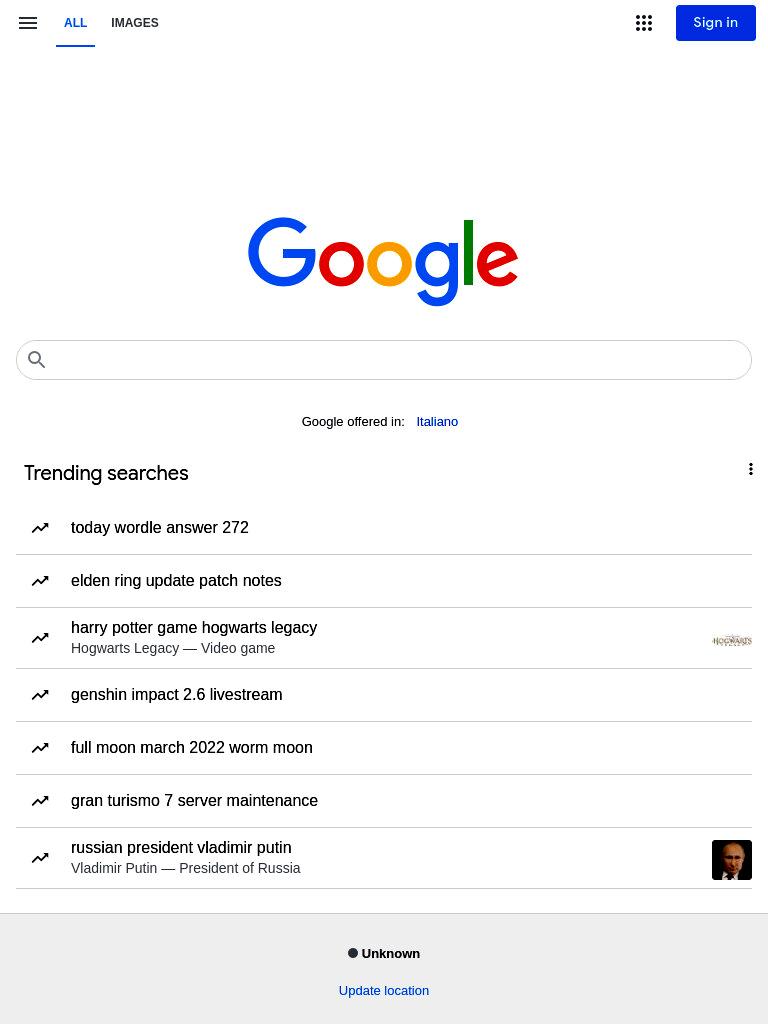Click trending arrow beside gran turismo 7
The image size is (768, 1024).
(40, 801)
